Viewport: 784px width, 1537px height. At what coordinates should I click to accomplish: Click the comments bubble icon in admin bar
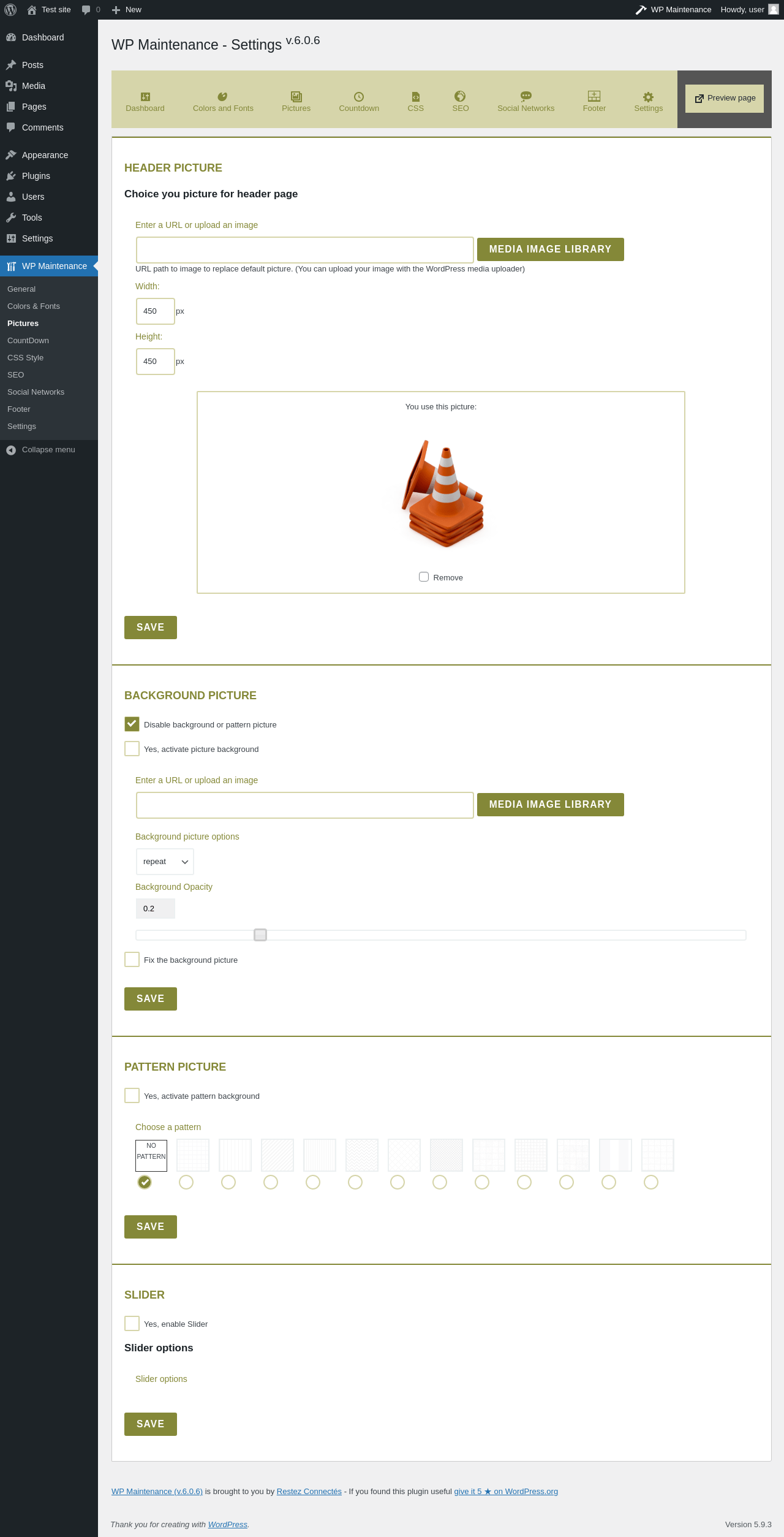tap(86, 10)
